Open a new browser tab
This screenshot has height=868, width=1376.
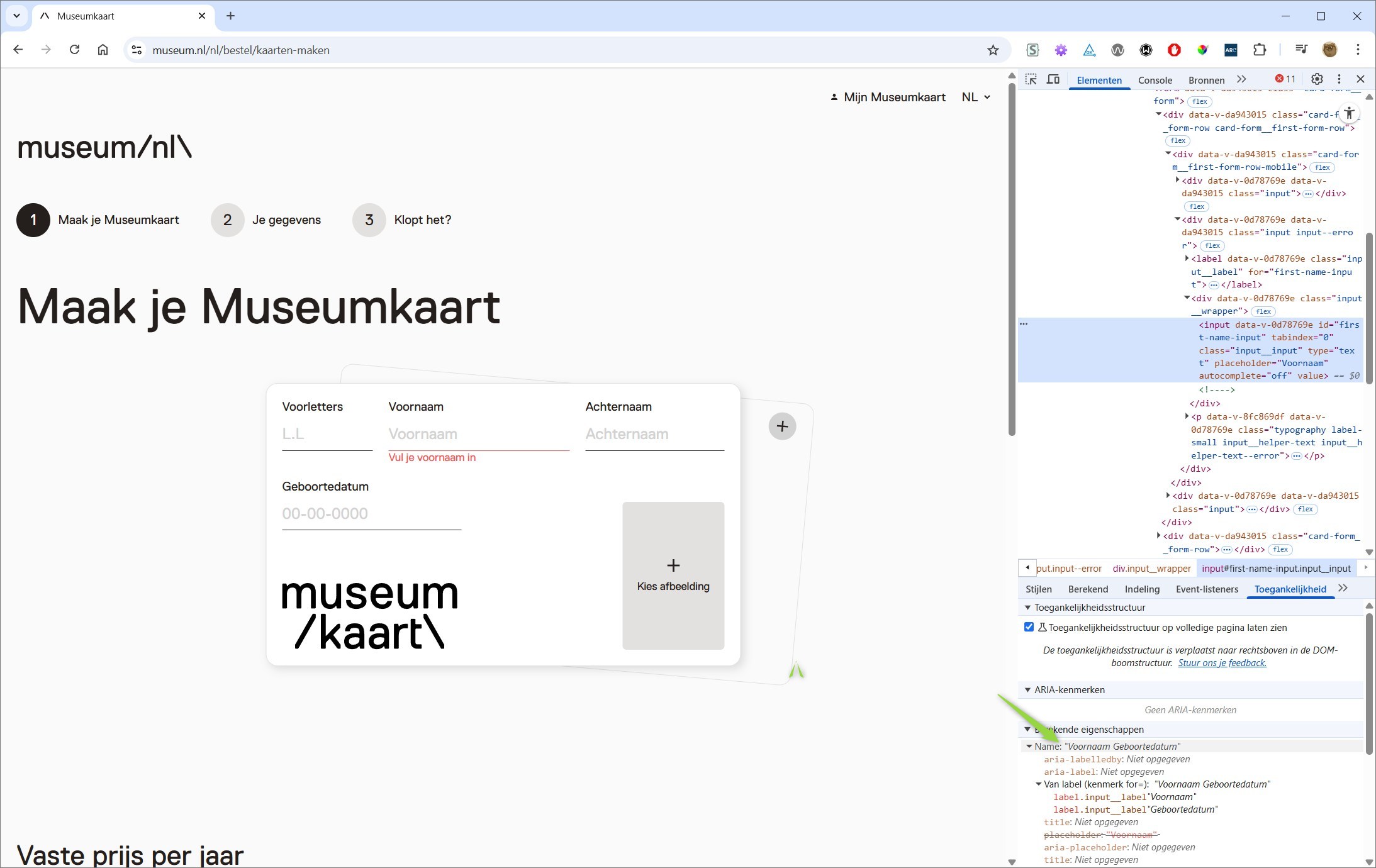pyautogui.click(x=230, y=16)
